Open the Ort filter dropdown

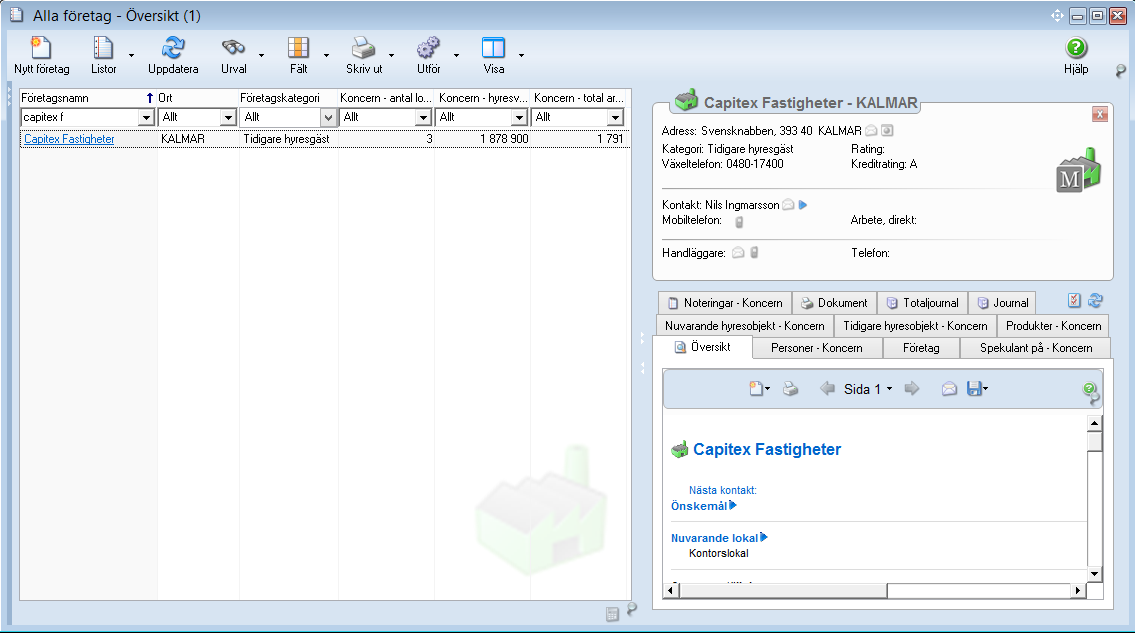[x=229, y=117]
